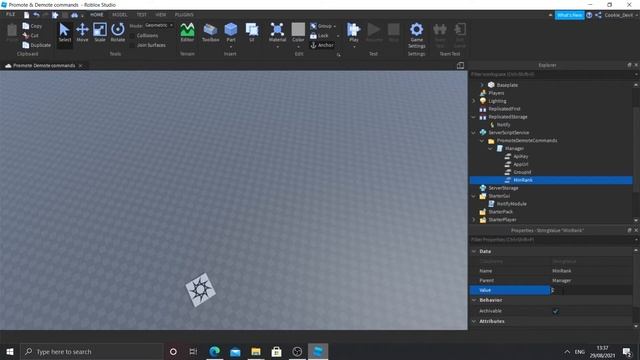This screenshot has height=360, width=640.
Task: Open the UI insert tool
Action: 252,32
